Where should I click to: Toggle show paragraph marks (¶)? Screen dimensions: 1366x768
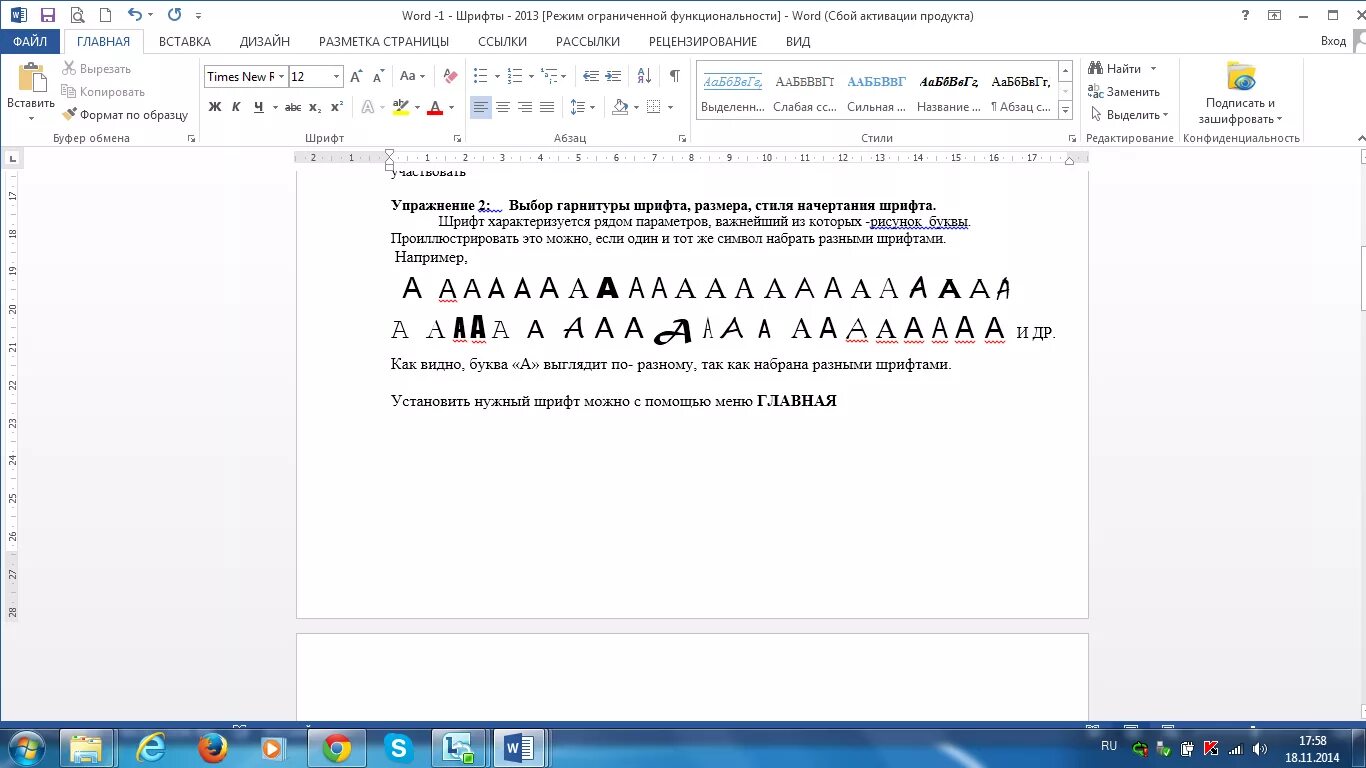(x=675, y=76)
